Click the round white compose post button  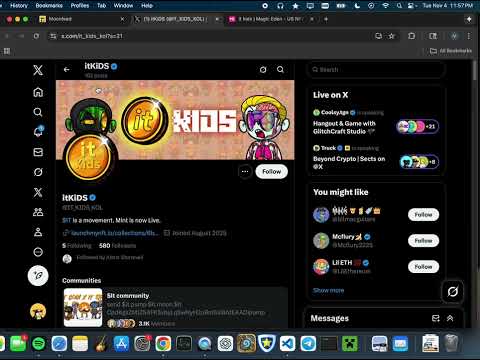(x=38, y=276)
